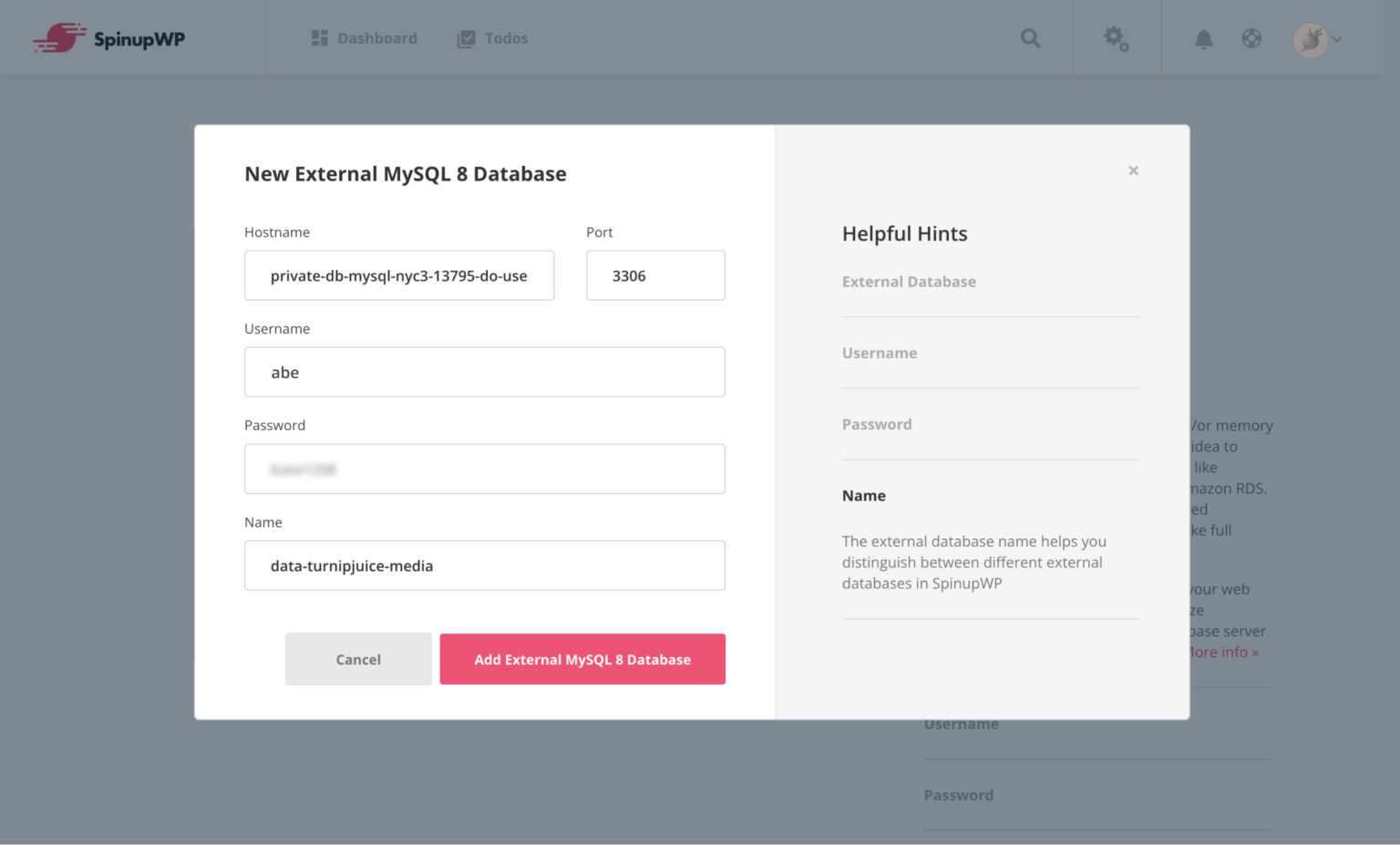Click inside the Hostname field

[398, 275]
